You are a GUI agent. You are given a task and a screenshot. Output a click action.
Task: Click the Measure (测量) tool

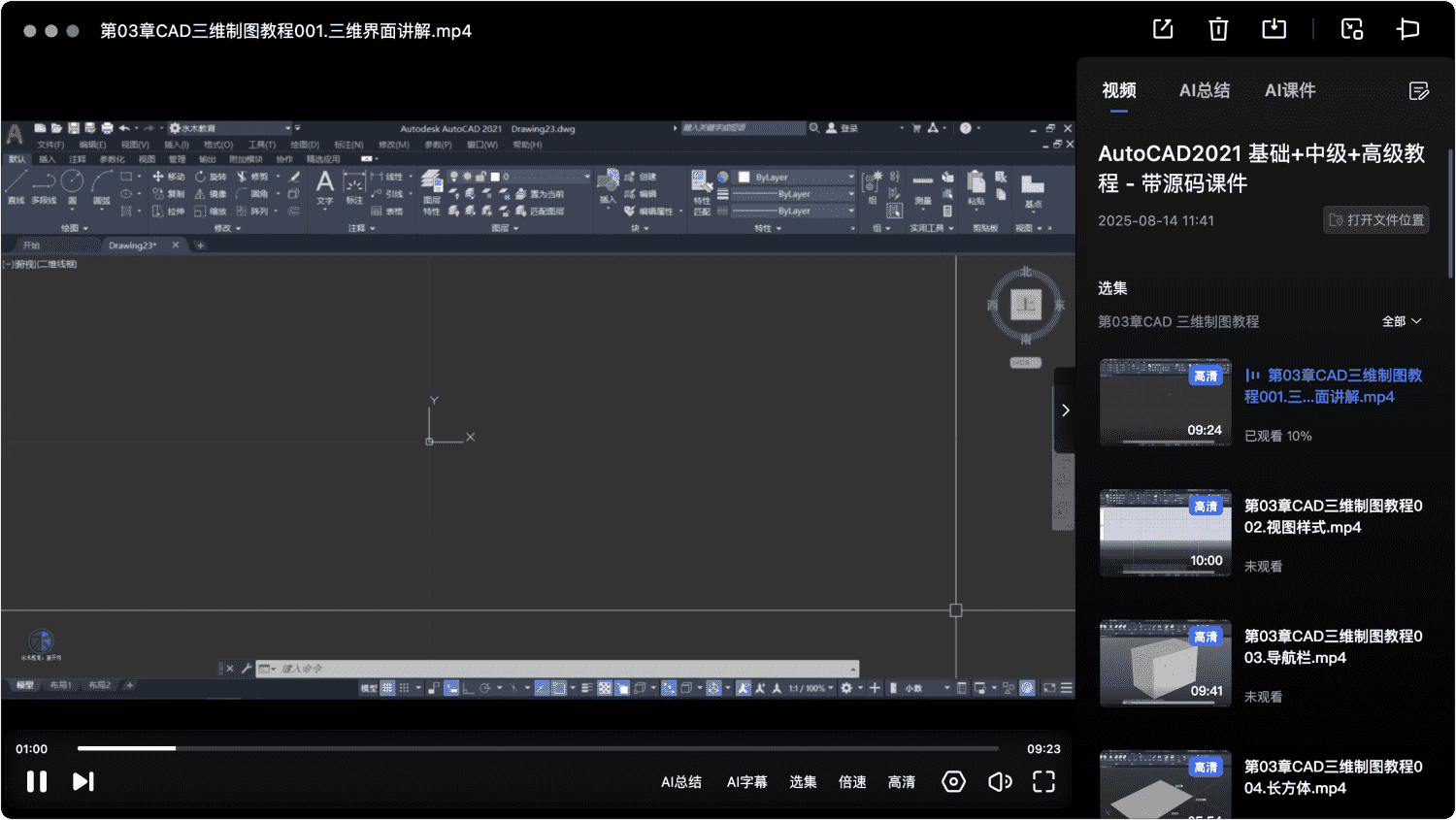pos(923,188)
